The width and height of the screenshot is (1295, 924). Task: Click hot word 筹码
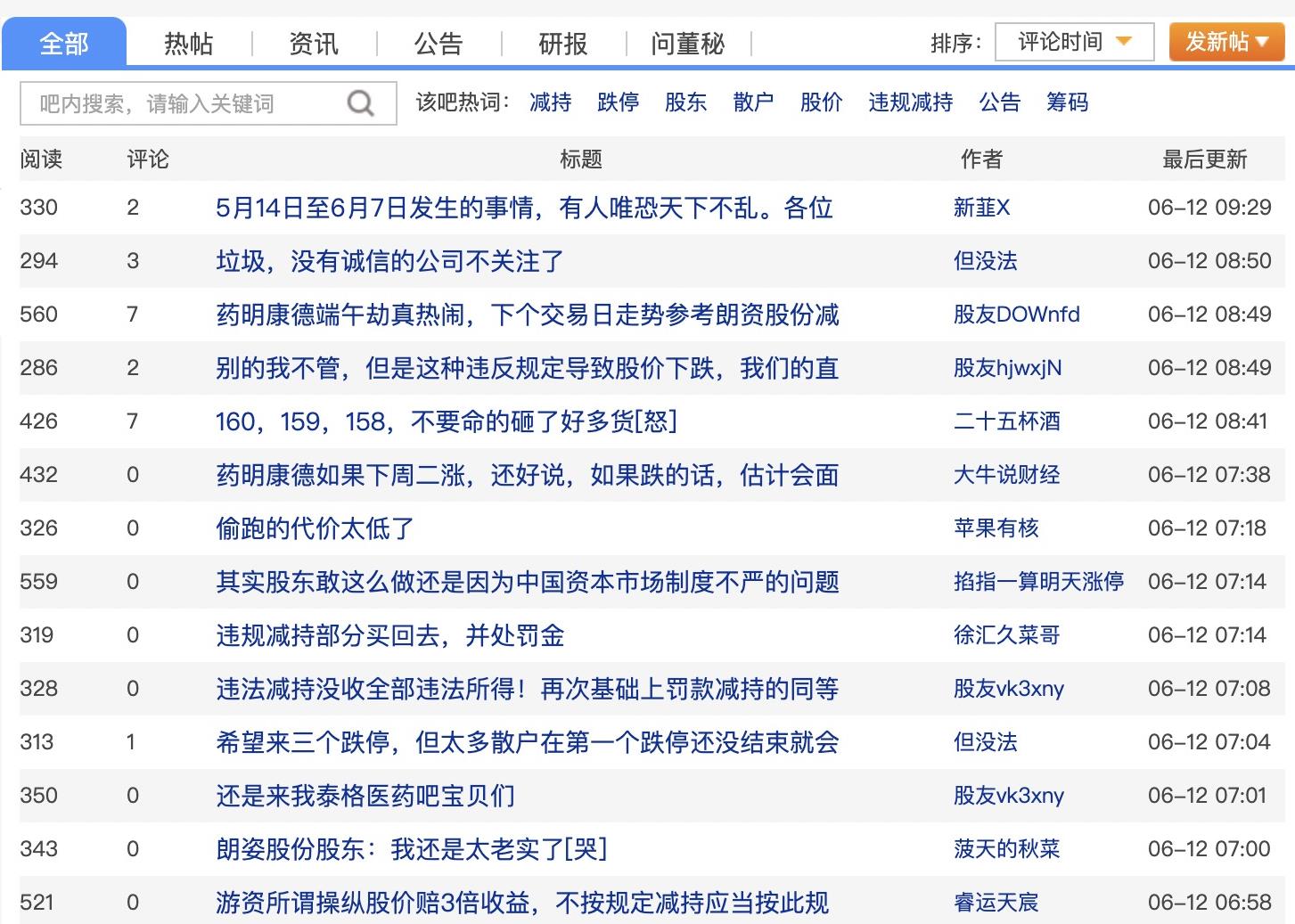[1068, 102]
